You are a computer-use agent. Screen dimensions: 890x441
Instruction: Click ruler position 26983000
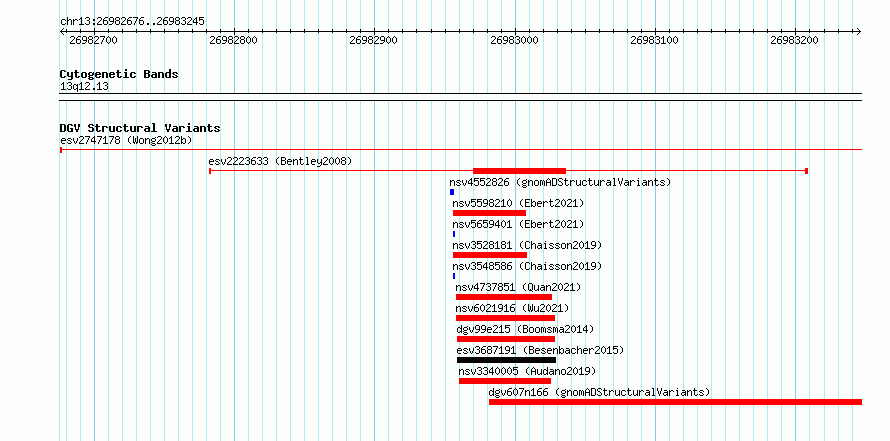[514, 40]
